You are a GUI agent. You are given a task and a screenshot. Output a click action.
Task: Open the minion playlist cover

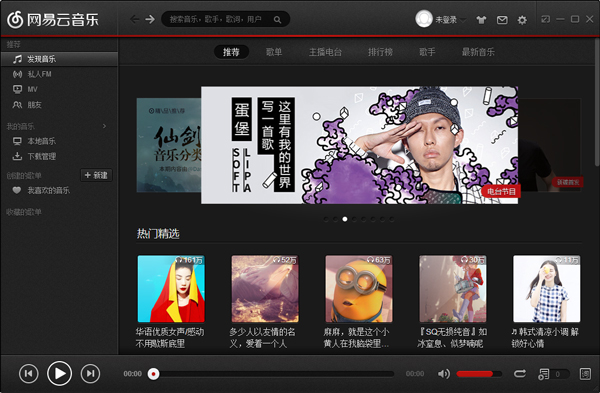[x=359, y=289]
